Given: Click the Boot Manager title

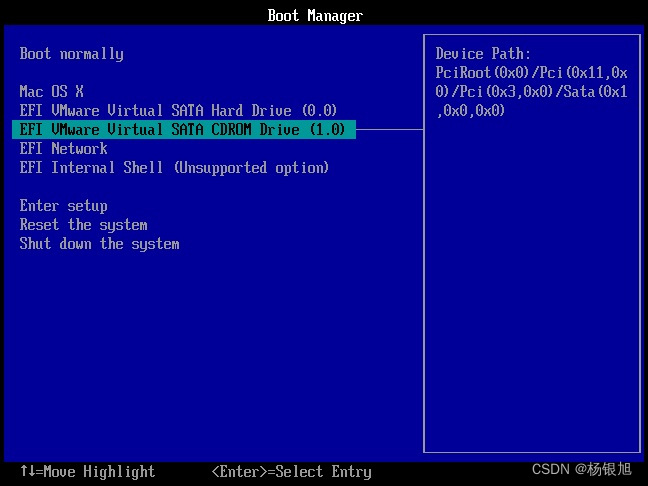Looking at the screenshot, I should tap(315, 16).
